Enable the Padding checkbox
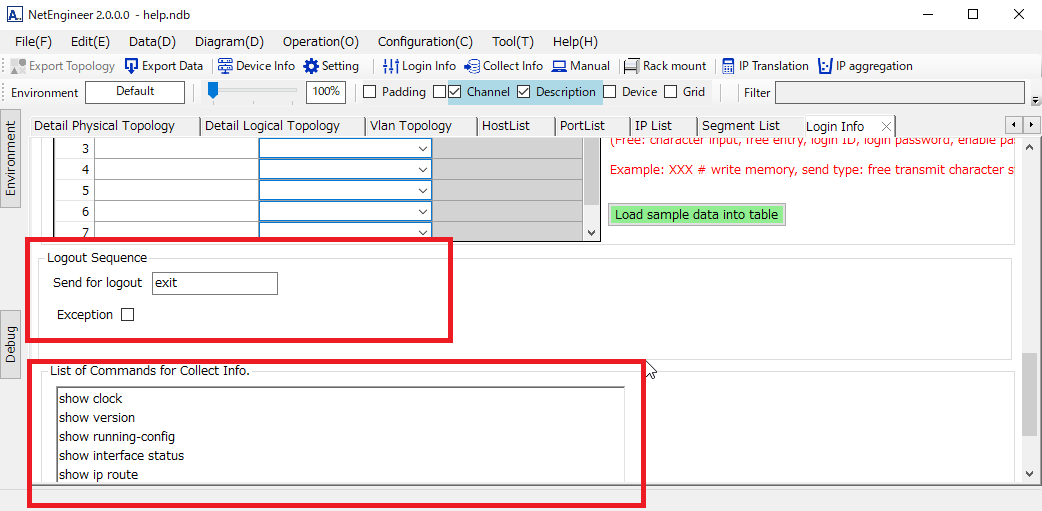This screenshot has height=511, width=1042. 369,92
